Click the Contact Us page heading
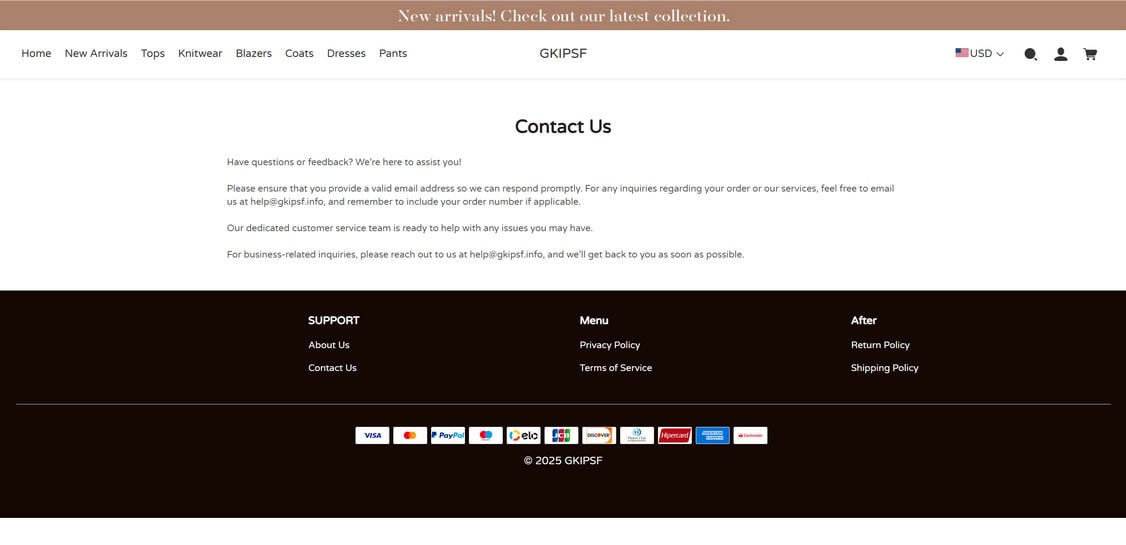Image resolution: width=1126 pixels, height=545 pixels. tap(563, 126)
